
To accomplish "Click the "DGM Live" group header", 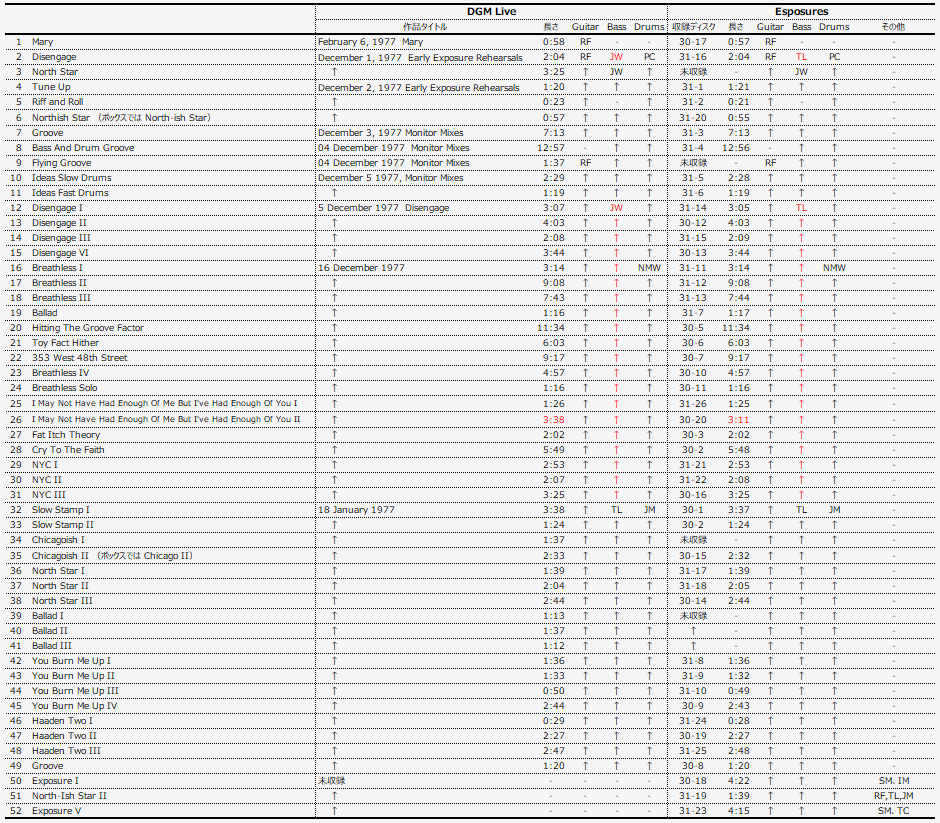I will coord(491,11).
